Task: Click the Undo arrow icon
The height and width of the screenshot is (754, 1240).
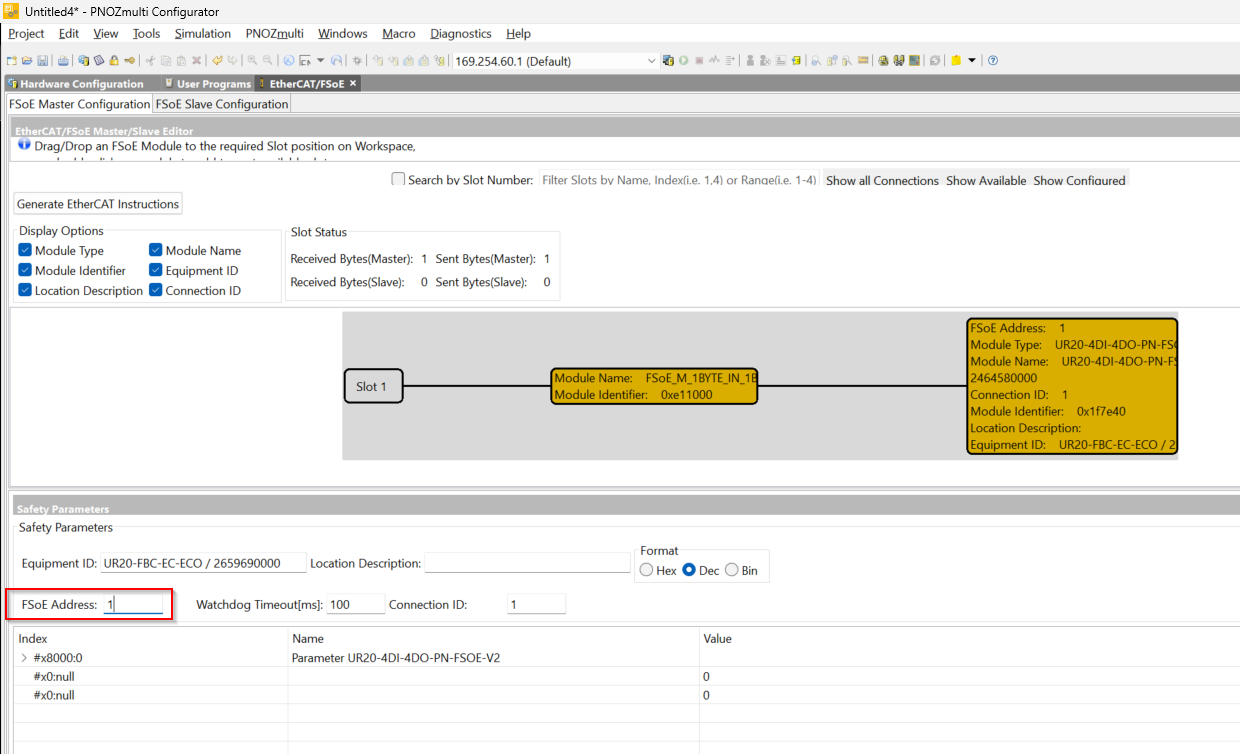Action: tap(217, 60)
